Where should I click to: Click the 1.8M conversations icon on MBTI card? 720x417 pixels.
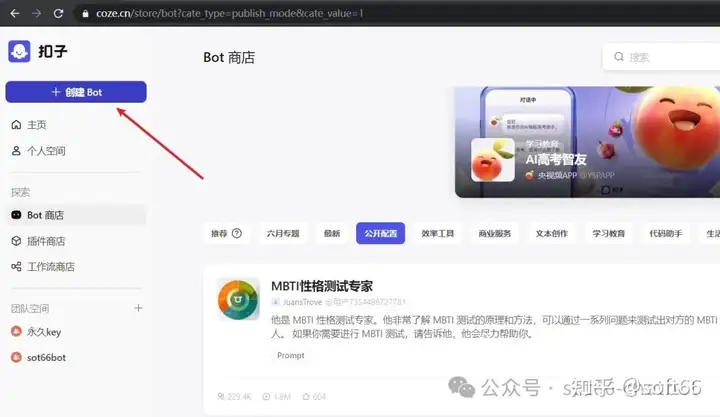(x=266, y=396)
